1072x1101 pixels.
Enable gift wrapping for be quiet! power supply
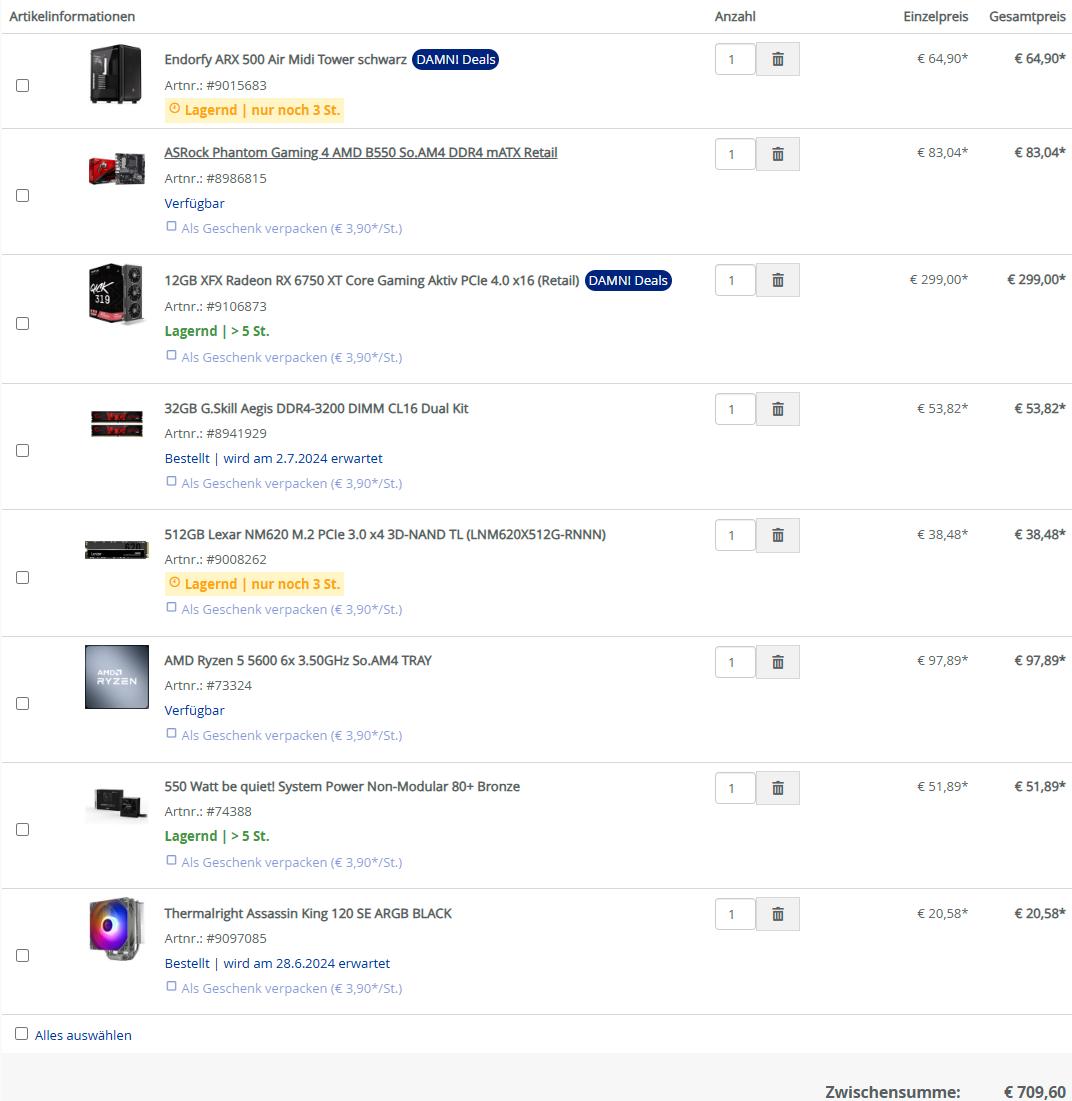[171, 860]
